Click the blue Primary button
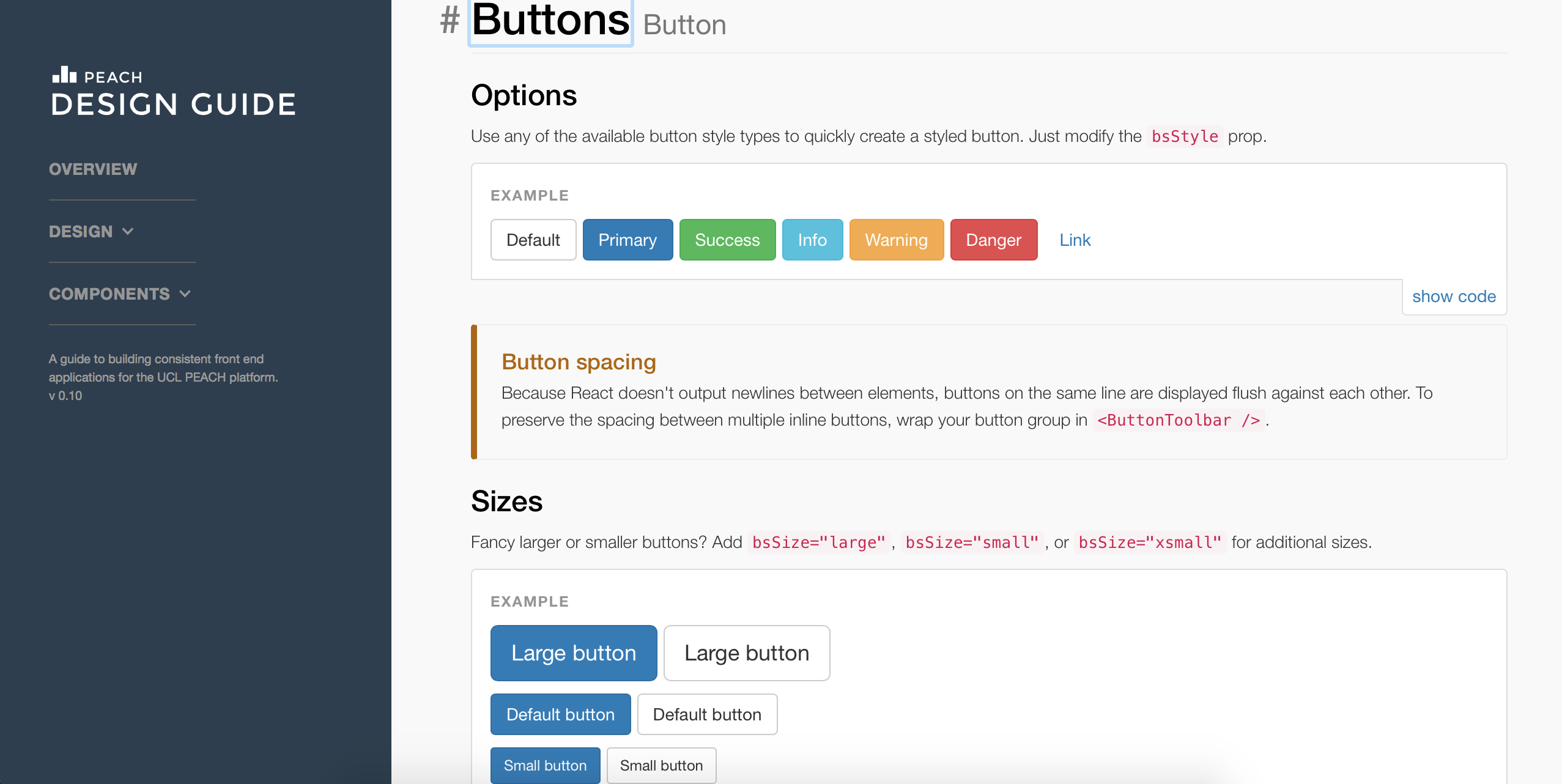1562x784 pixels. tap(627, 240)
